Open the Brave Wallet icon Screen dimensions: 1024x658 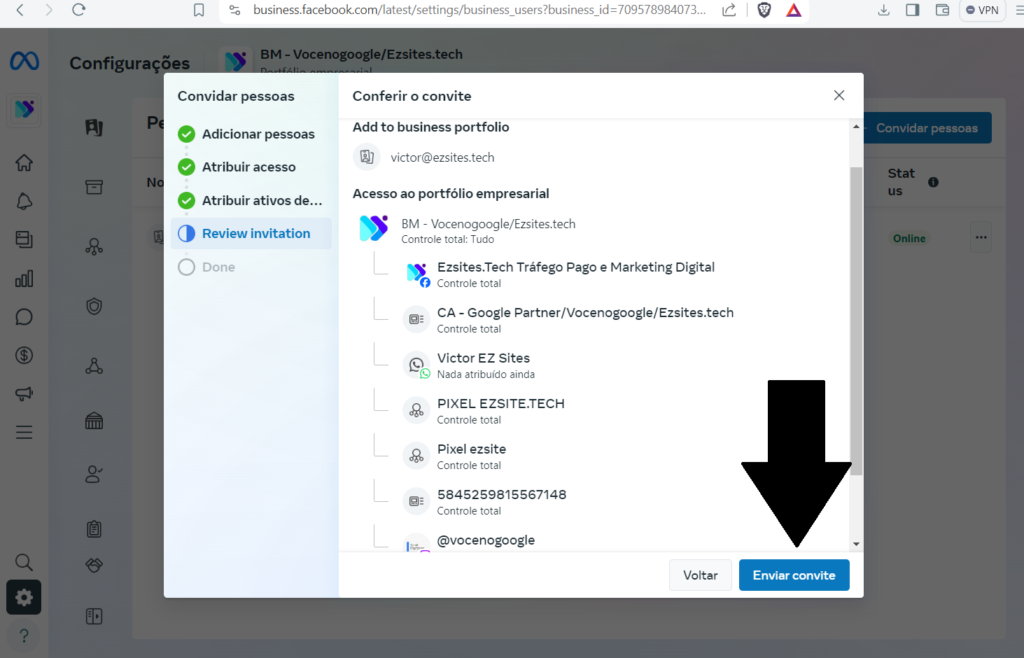(x=942, y=10)
